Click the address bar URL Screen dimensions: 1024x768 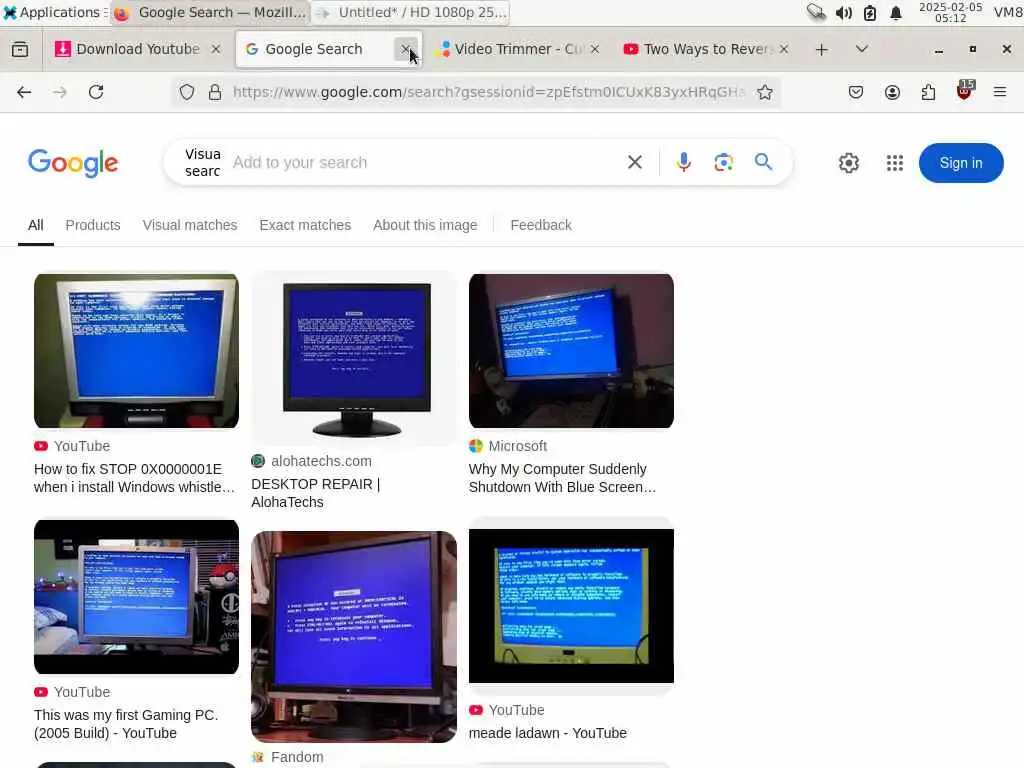click(489, 92)
